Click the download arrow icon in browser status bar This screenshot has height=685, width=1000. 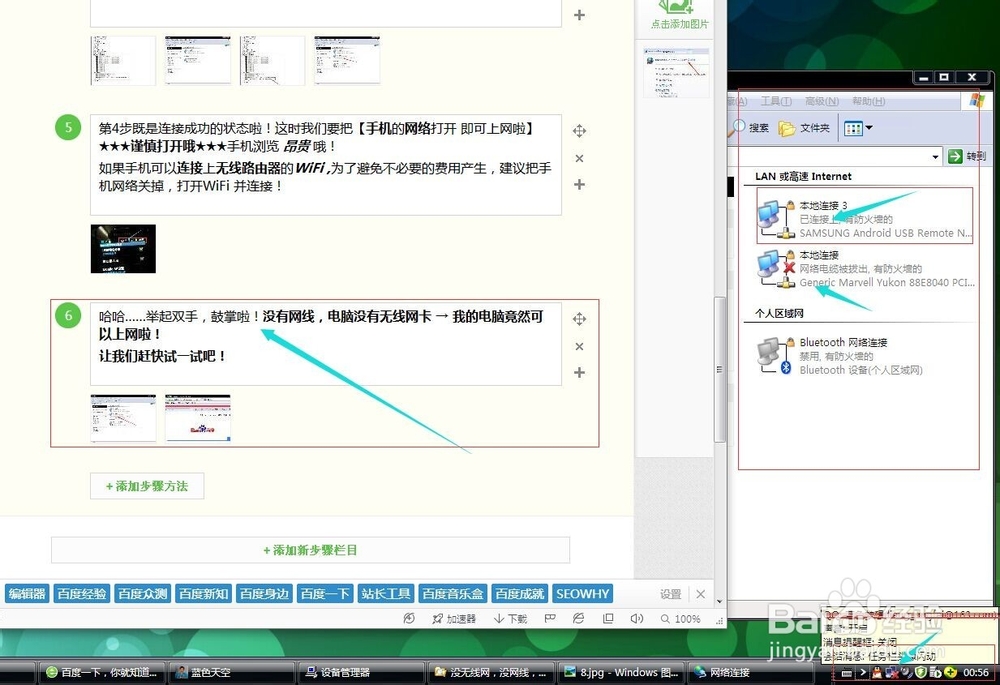tap(498, 618)
